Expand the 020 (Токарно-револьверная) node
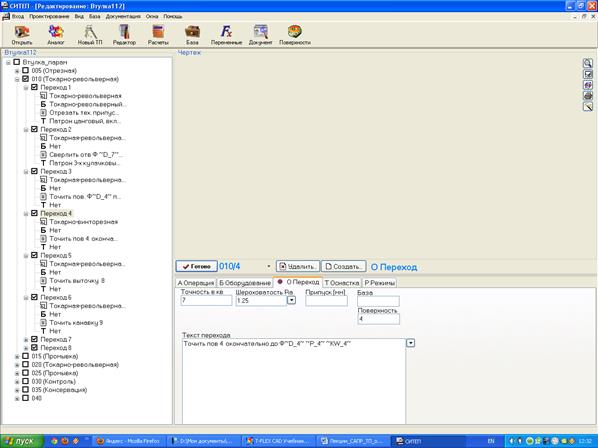The height and width of the screenshot is (448, 598). (x=17, y=365)
